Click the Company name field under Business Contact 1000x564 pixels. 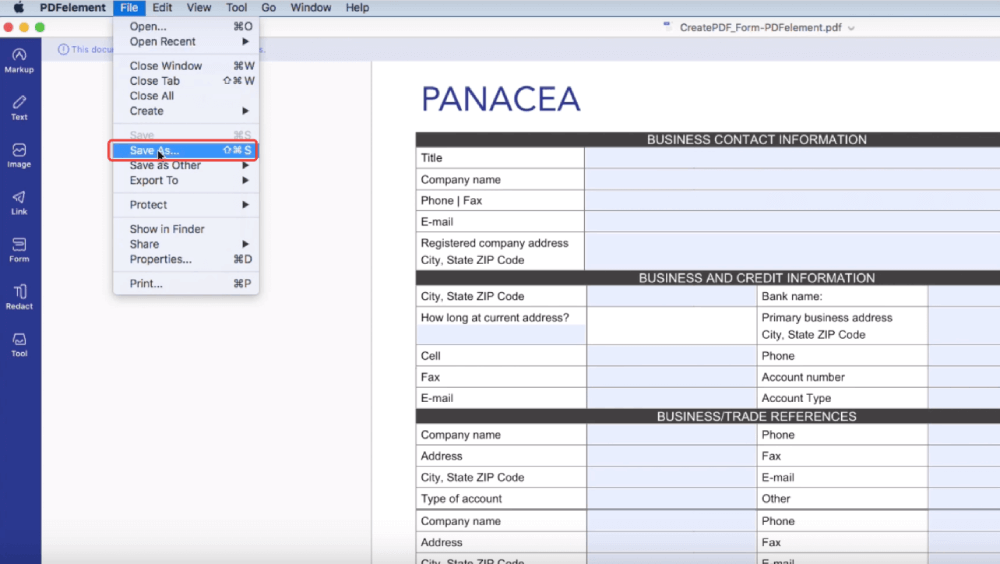[790, 180]
